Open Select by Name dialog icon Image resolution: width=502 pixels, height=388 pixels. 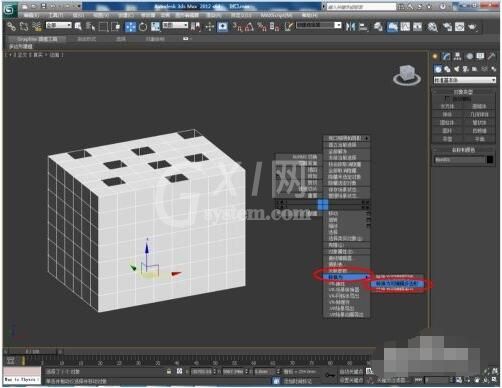(x=90, y=26)
